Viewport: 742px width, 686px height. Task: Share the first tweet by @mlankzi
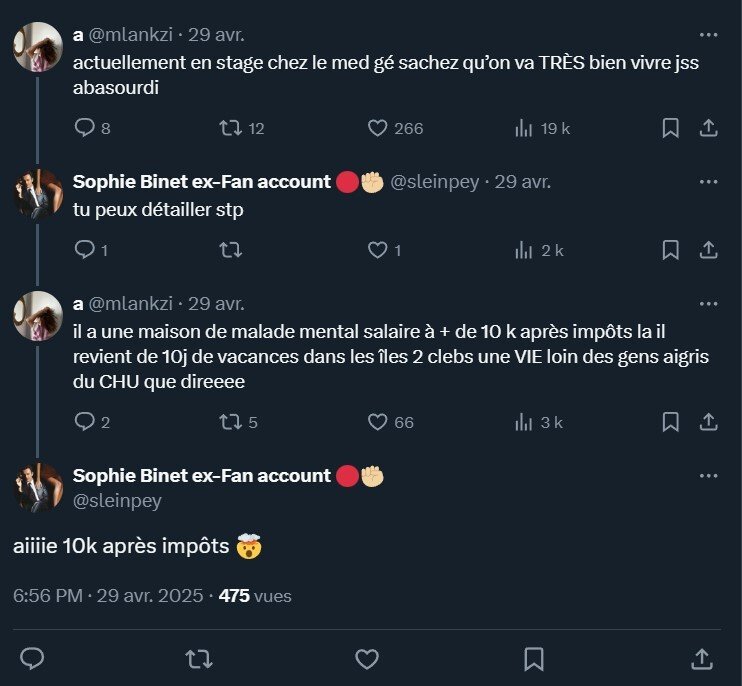pos(707,128)
